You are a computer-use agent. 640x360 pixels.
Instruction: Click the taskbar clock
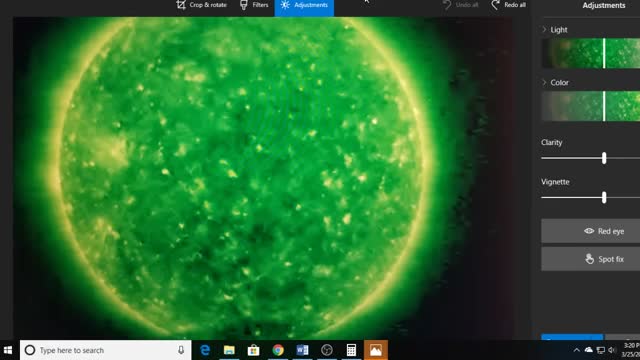click(631, 350)
